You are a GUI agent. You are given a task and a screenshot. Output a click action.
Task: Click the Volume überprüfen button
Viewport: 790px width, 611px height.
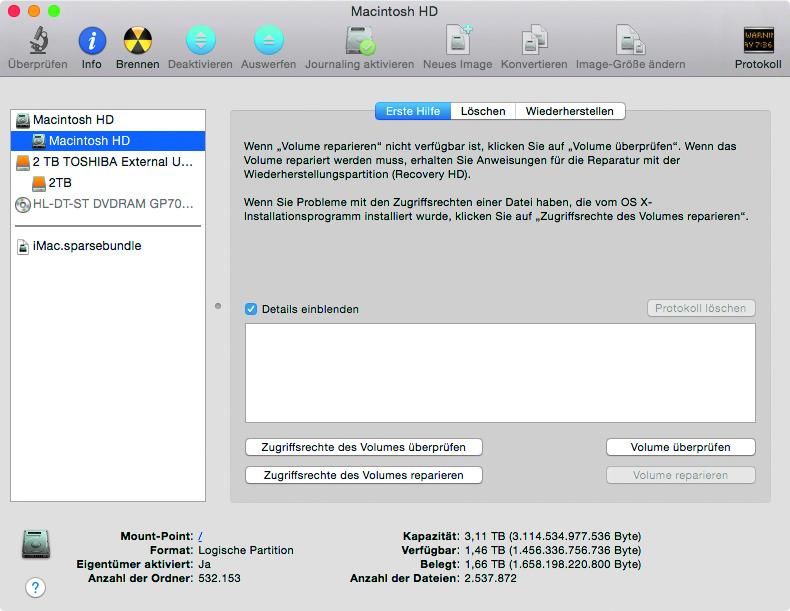pyautogui.click(x=681, y=447)
